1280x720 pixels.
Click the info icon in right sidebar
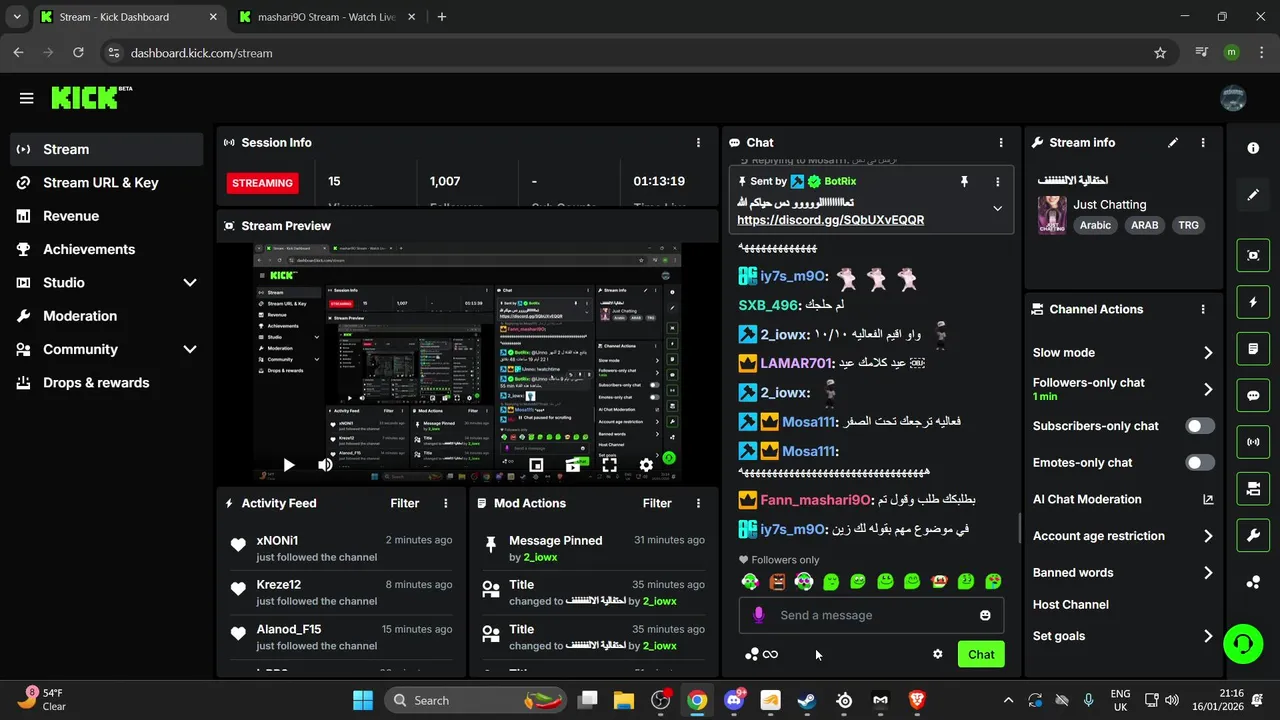1253,148
